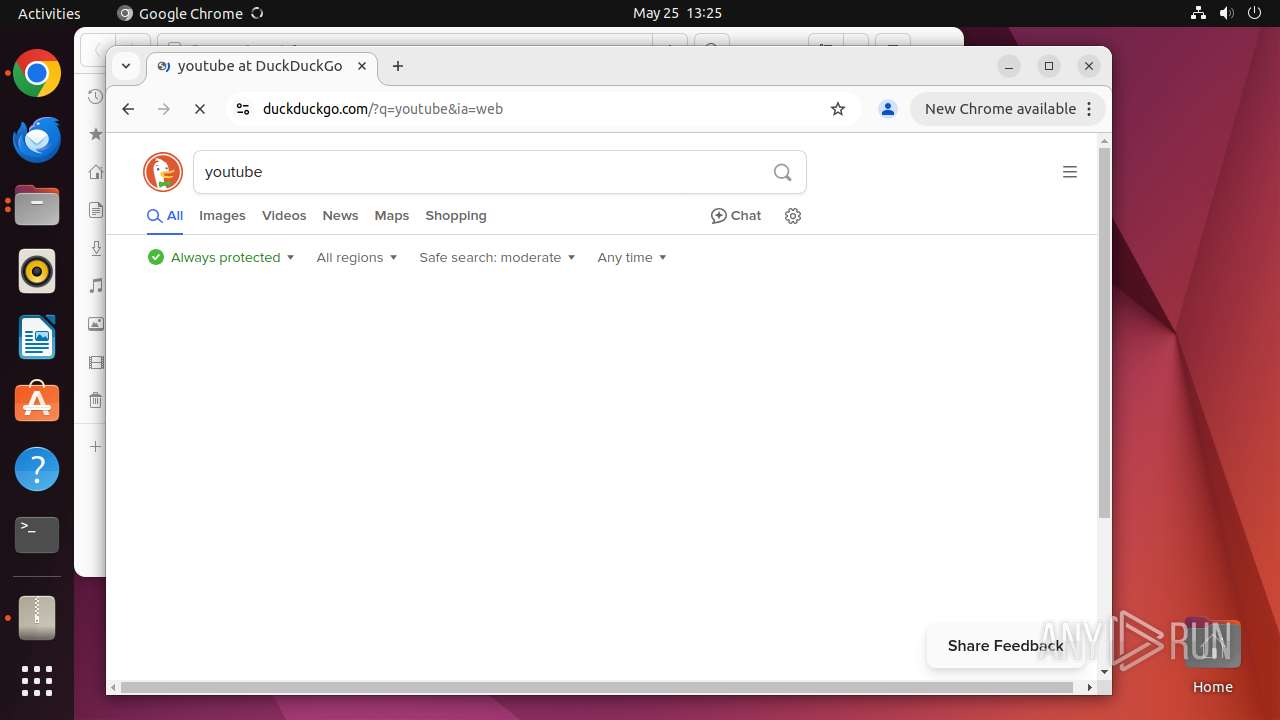Open 'Safe search: moderate' dropdown
This screenshot has height=720, width=1280.
(497, 258)
